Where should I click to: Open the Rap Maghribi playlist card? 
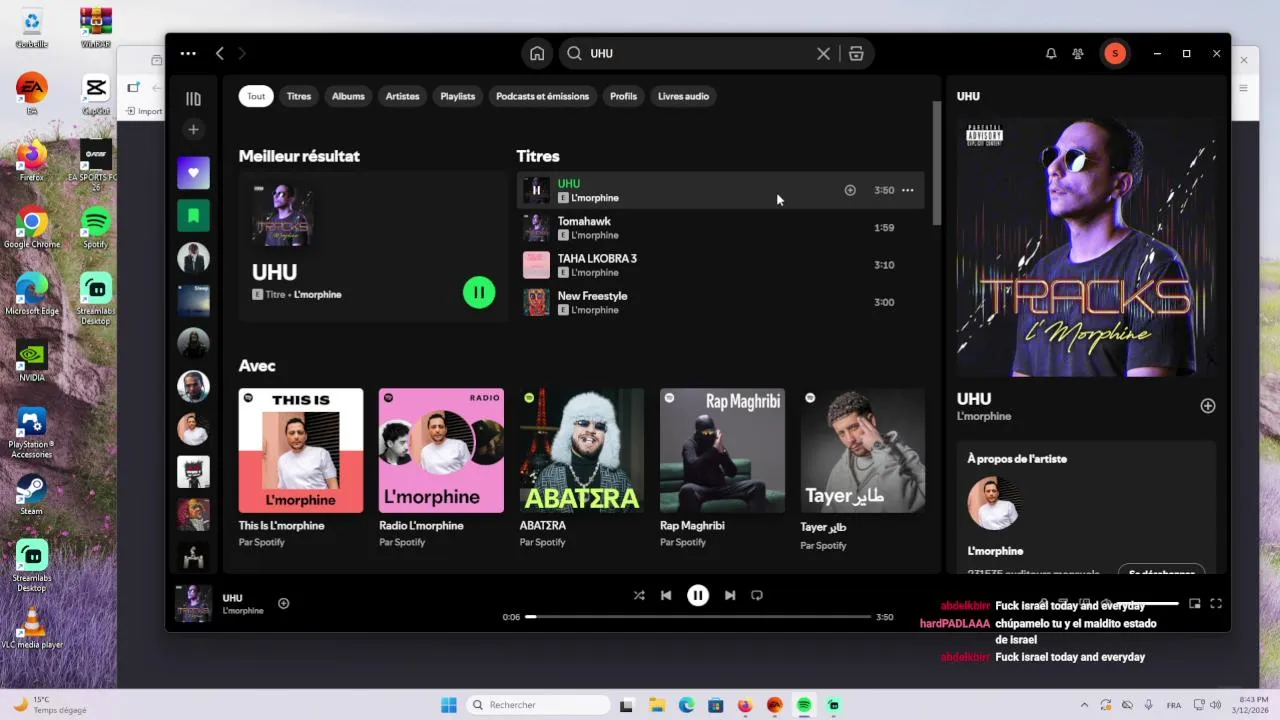pos(722,468)
